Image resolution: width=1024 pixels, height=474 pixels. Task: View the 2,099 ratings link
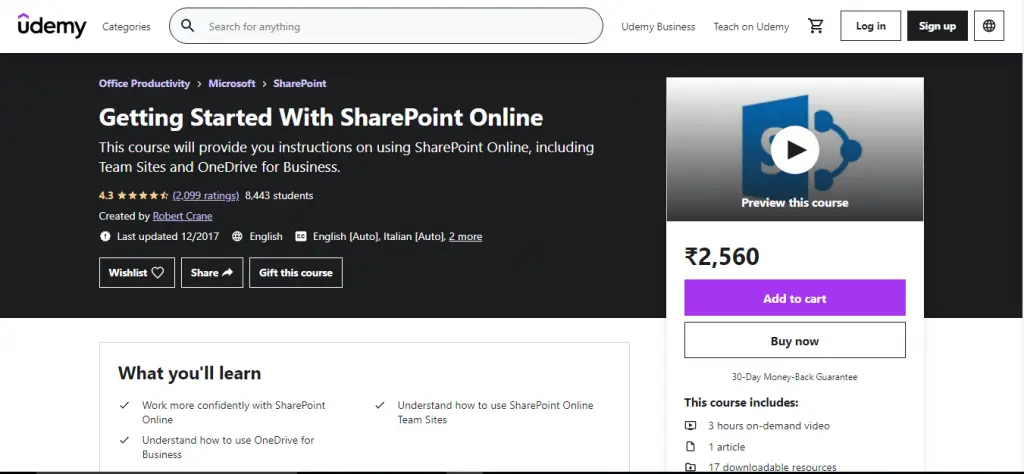pyautogui.click(x=205, y=196)
